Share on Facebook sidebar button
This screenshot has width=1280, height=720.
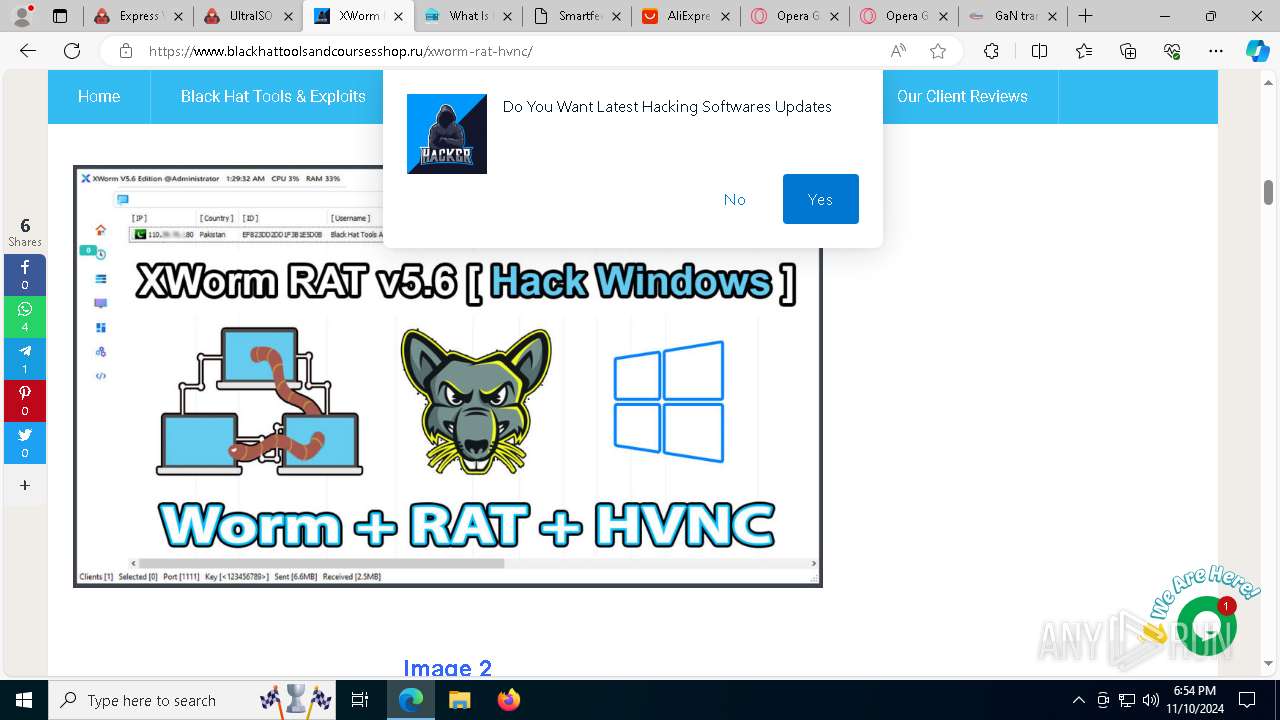pyautogui.click(x=25, y=275)
